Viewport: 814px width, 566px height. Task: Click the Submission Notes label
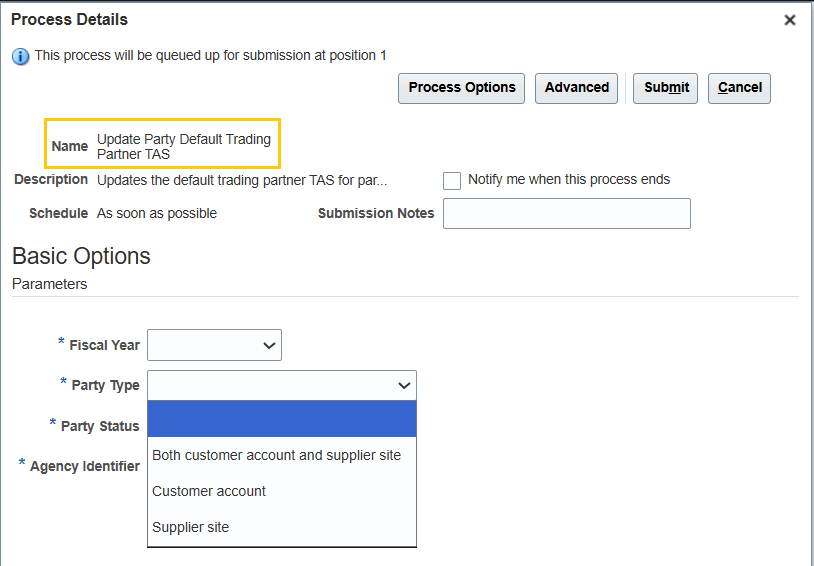pos(376,213)
